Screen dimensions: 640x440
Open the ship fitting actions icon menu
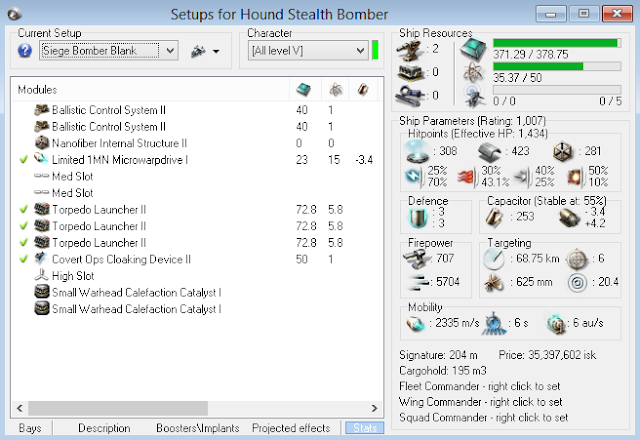click(x=198, y=51)
